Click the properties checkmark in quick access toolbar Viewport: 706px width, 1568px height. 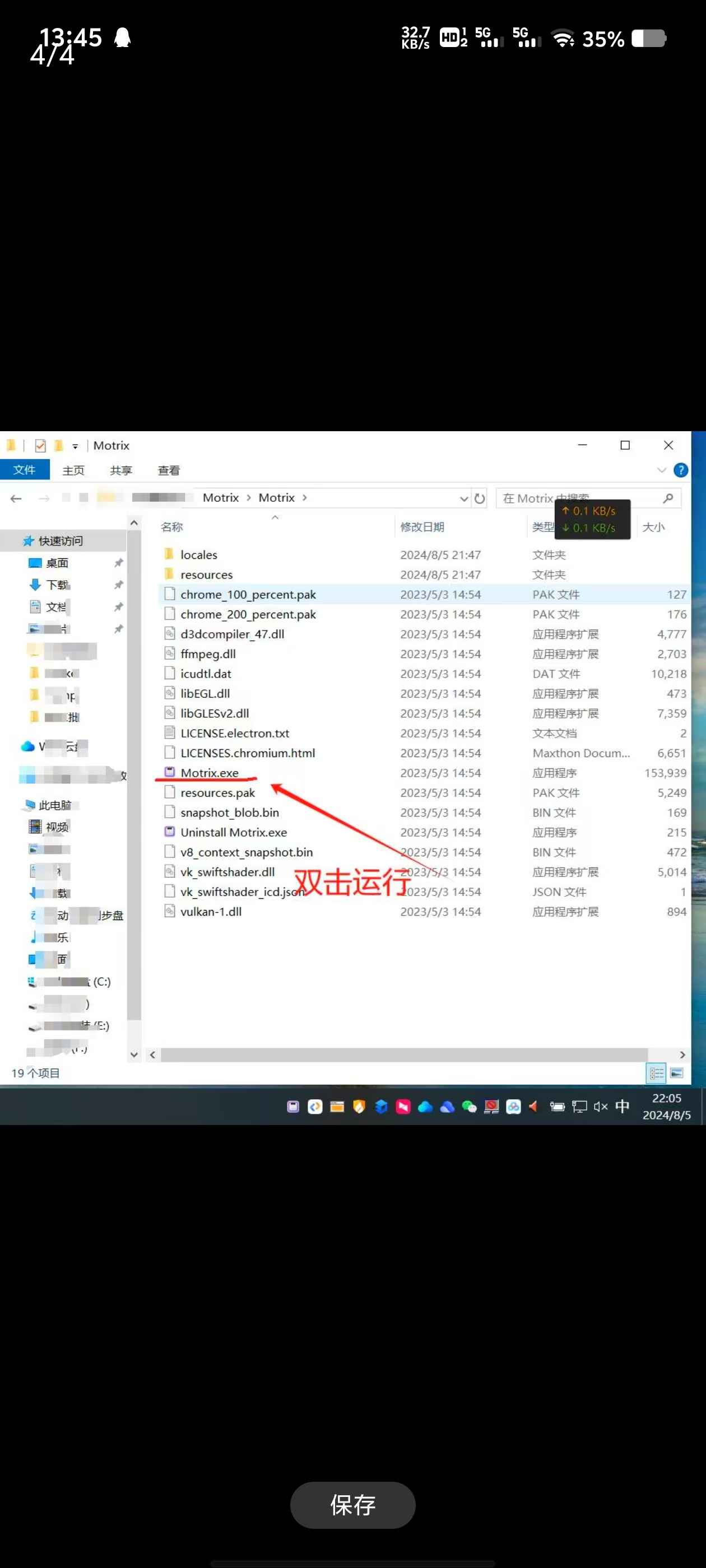40,446
